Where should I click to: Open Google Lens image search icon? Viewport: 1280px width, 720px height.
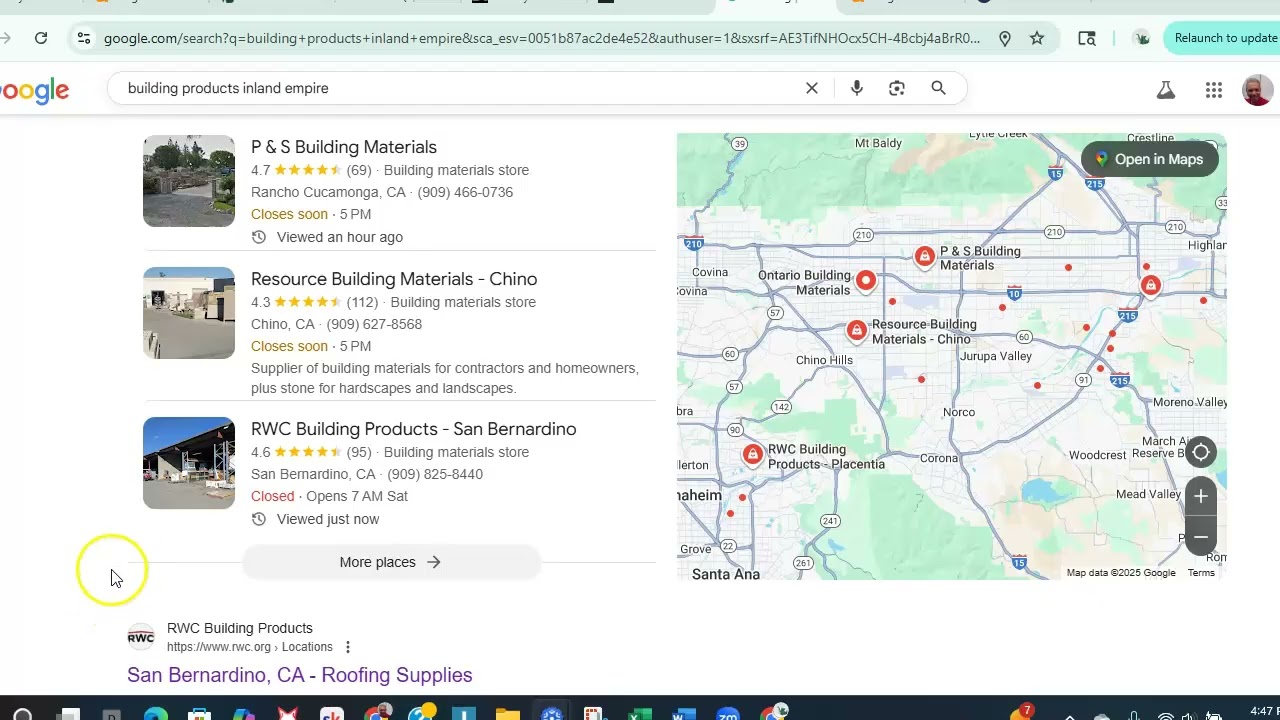tap(897, 88)
